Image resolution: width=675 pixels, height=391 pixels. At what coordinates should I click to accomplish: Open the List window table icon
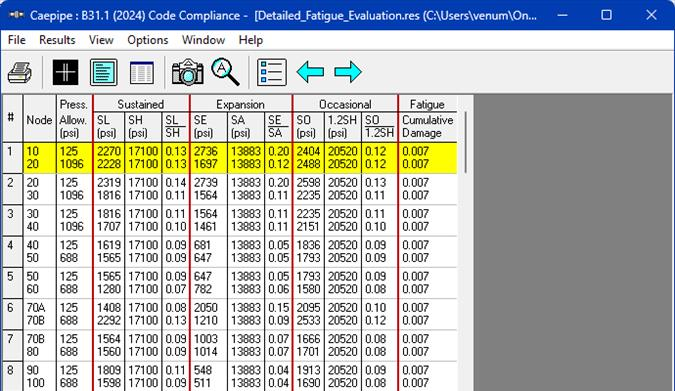[142, 72]
